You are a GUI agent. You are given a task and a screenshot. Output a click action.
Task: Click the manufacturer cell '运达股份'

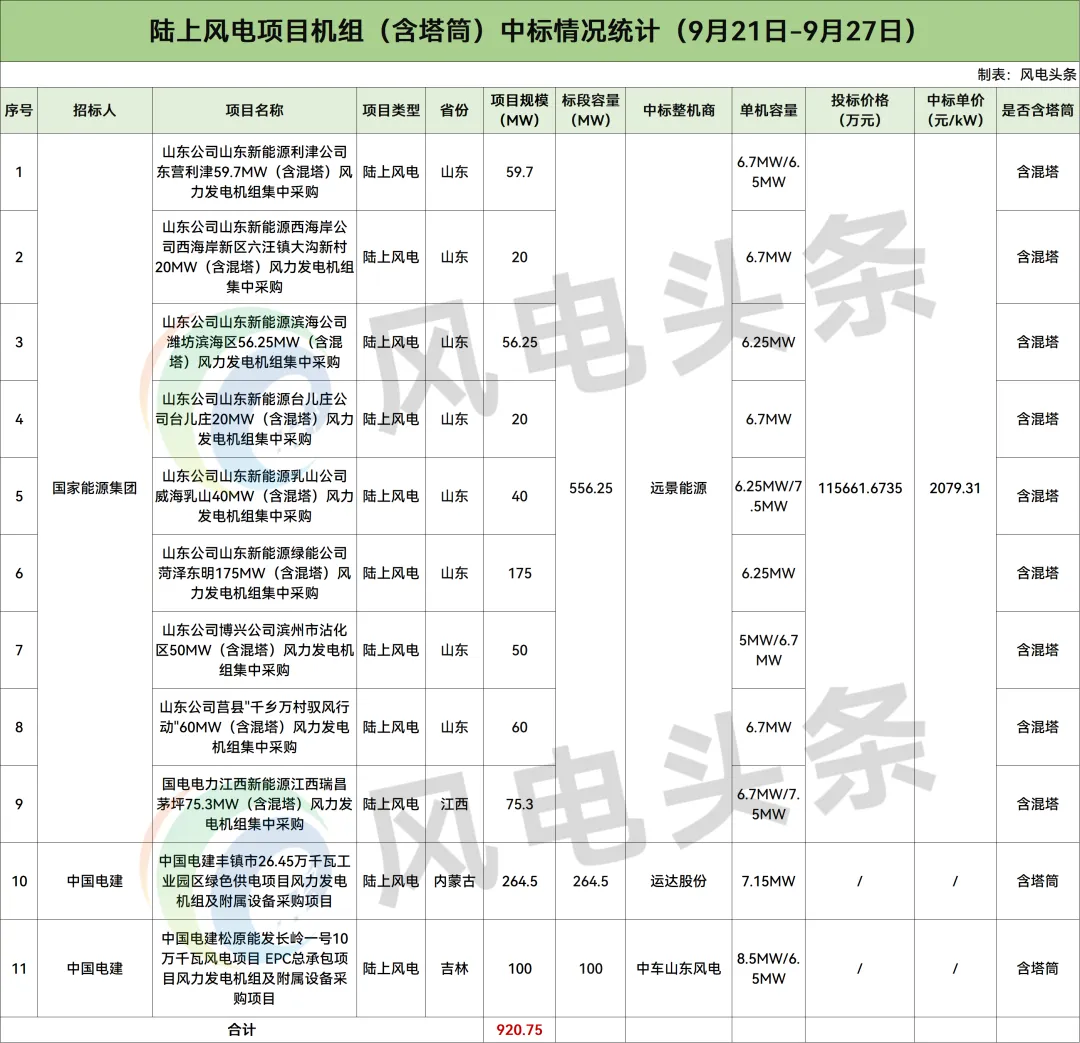coord(678,881)
